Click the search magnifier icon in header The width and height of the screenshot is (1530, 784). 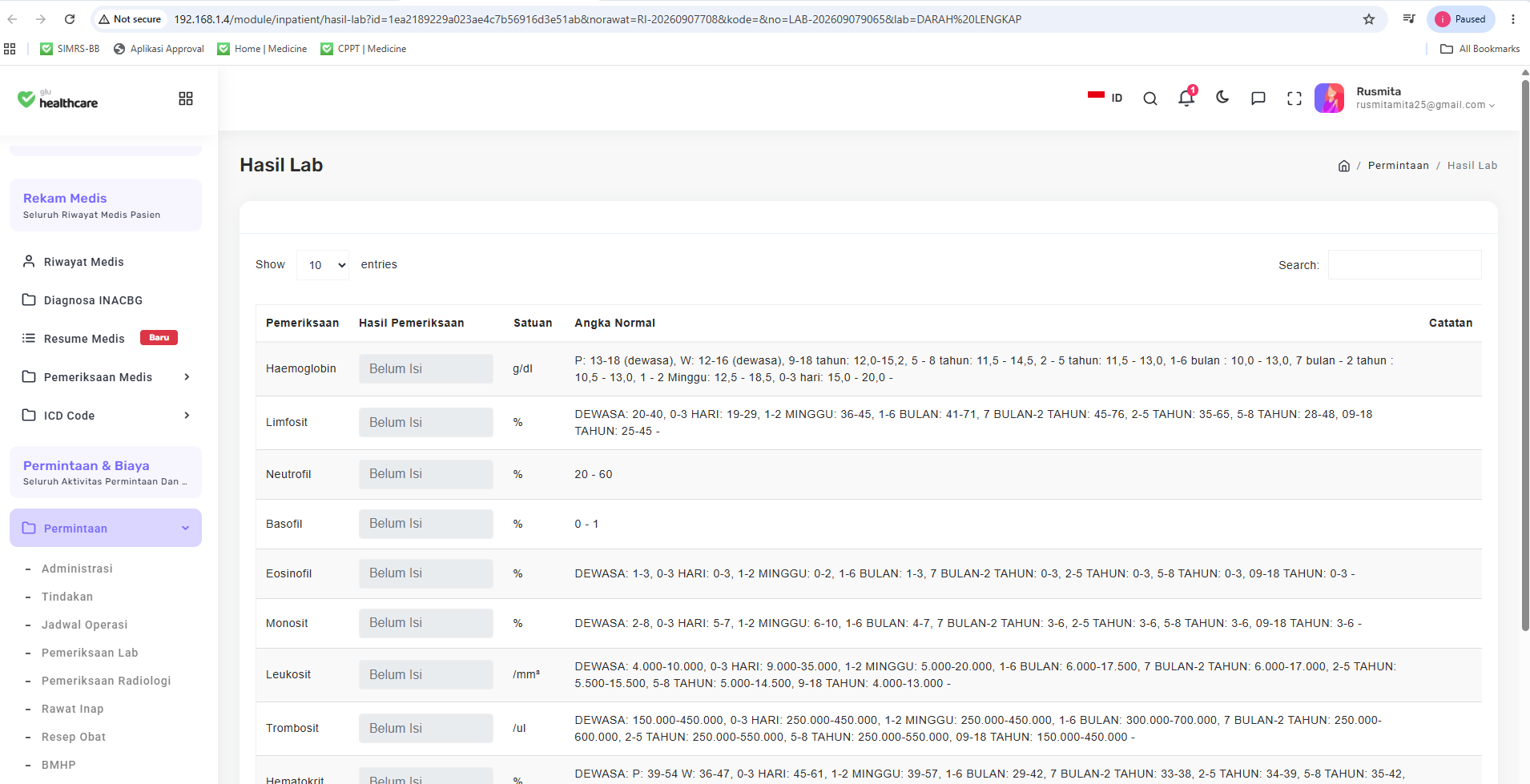(x=1150, y=99)
